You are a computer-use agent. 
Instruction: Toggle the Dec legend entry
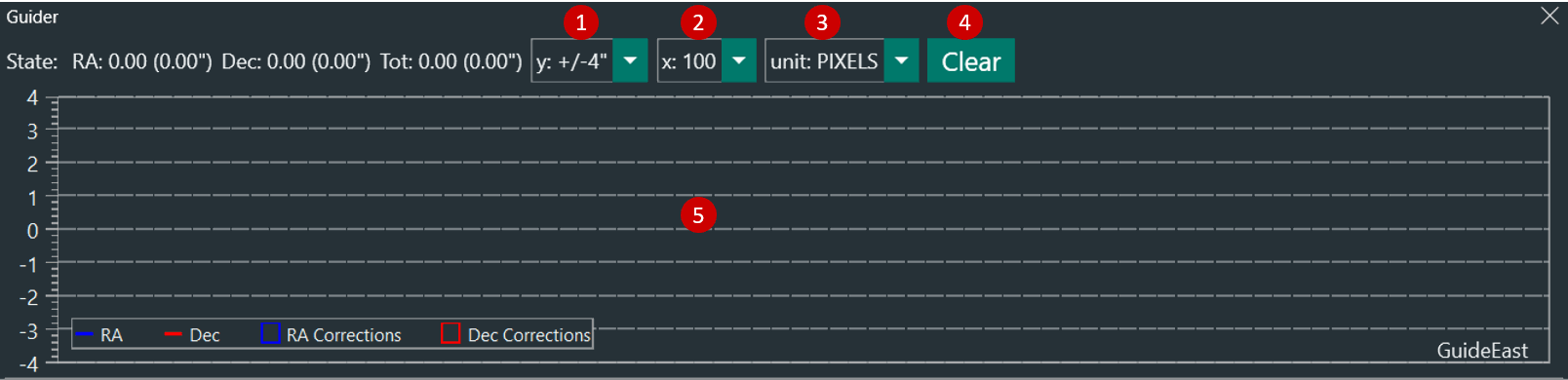coord(192,335)
